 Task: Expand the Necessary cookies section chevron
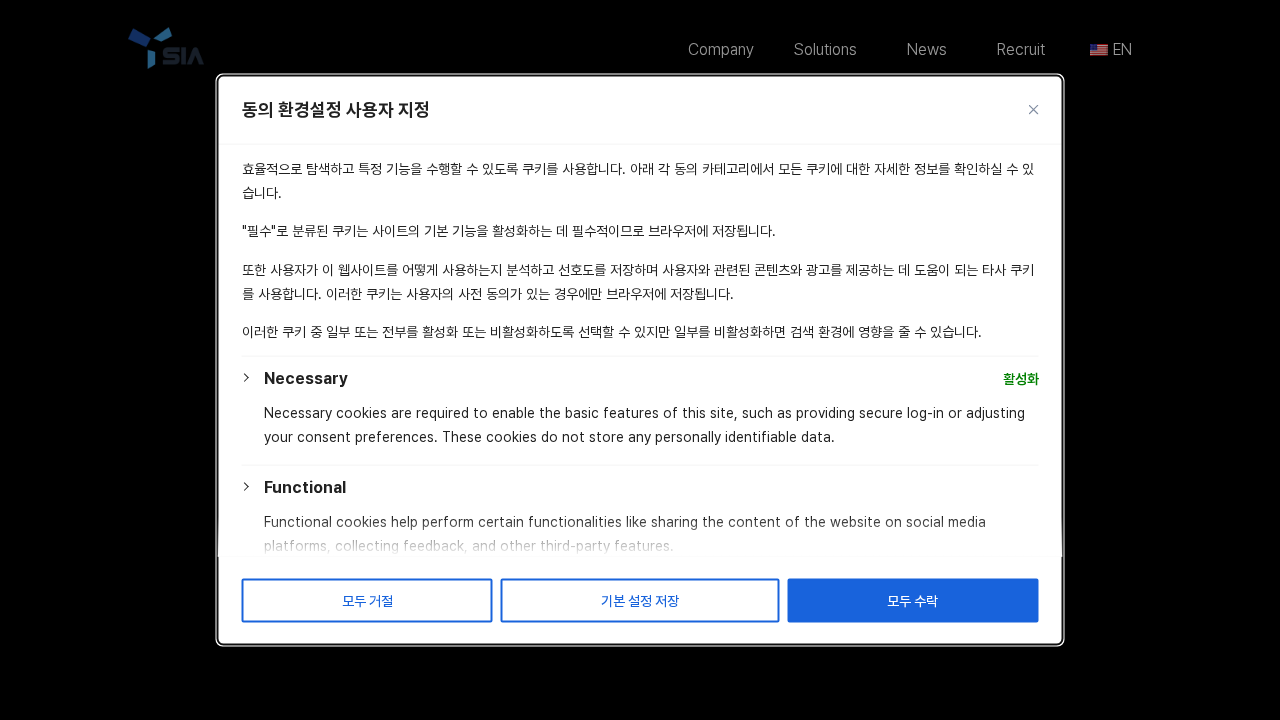pos(246,378)
